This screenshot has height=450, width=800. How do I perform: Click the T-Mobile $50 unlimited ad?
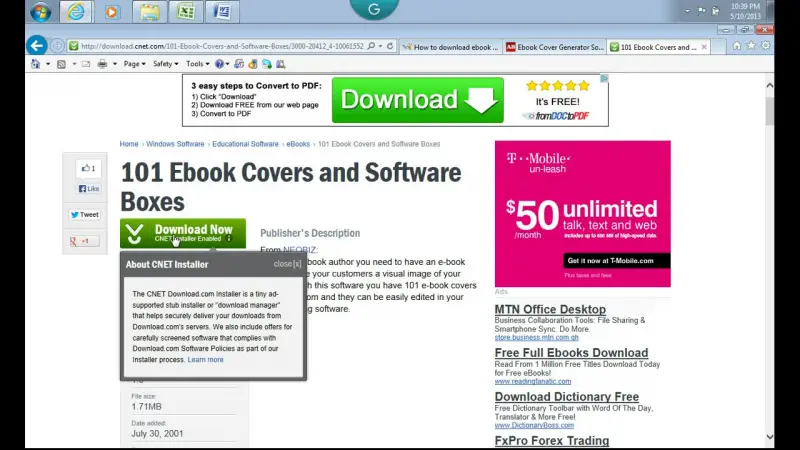[583, 213]
